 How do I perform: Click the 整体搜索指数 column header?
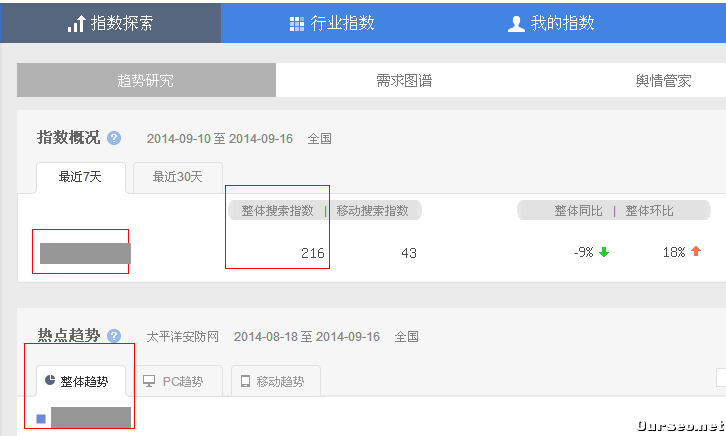click(x=277, y=210)
